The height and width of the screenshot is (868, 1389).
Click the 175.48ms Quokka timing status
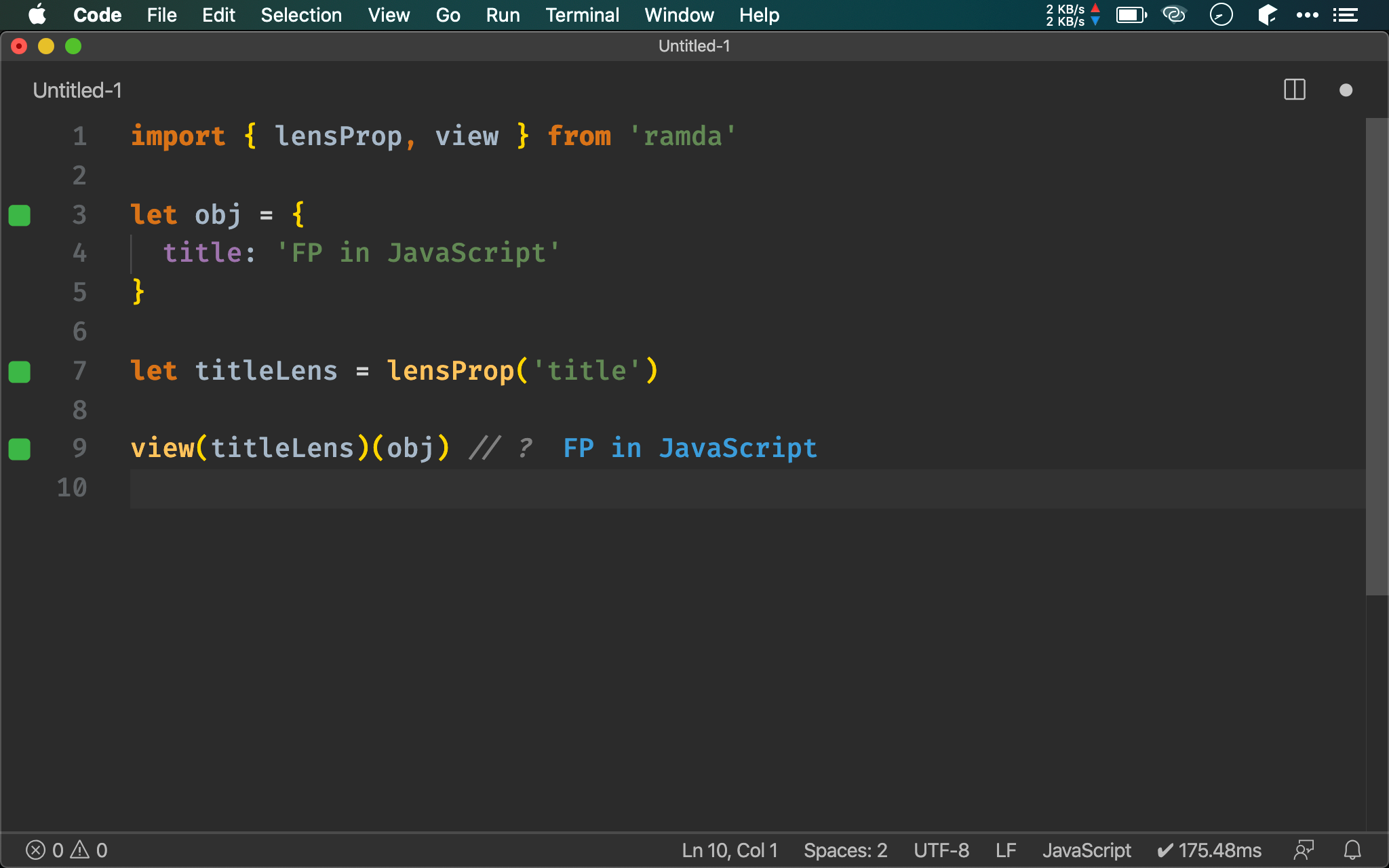click(1209, 850)
